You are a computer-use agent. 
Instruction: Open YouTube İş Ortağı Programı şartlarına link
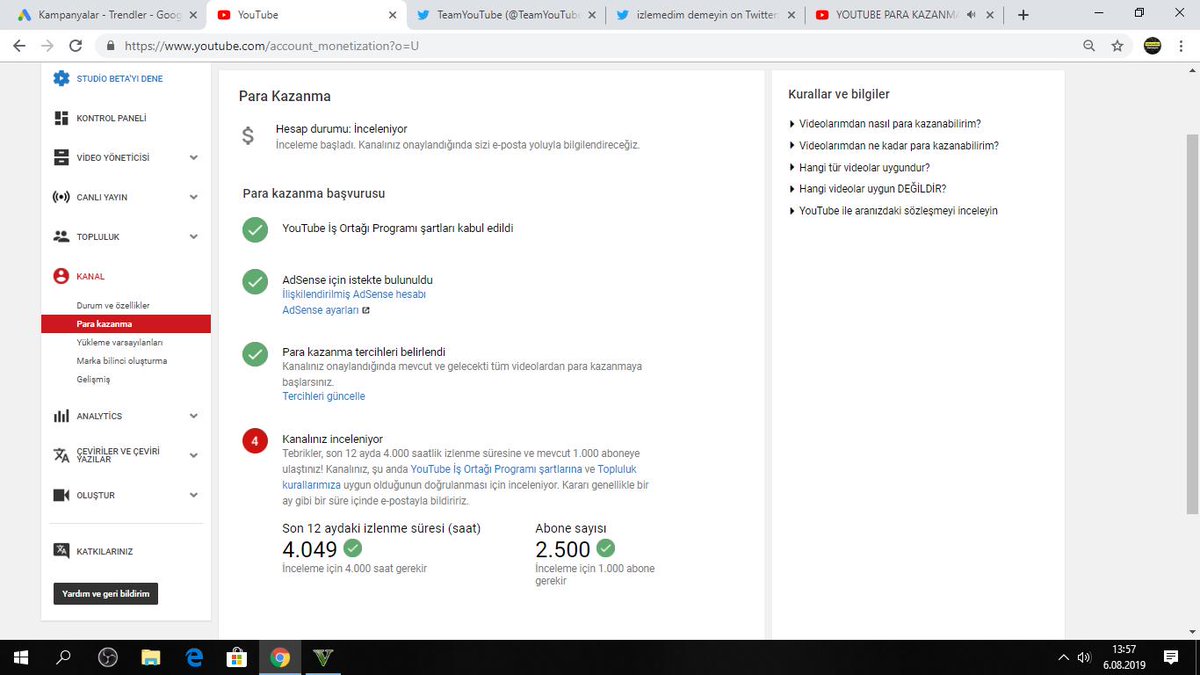pos(496,468)
